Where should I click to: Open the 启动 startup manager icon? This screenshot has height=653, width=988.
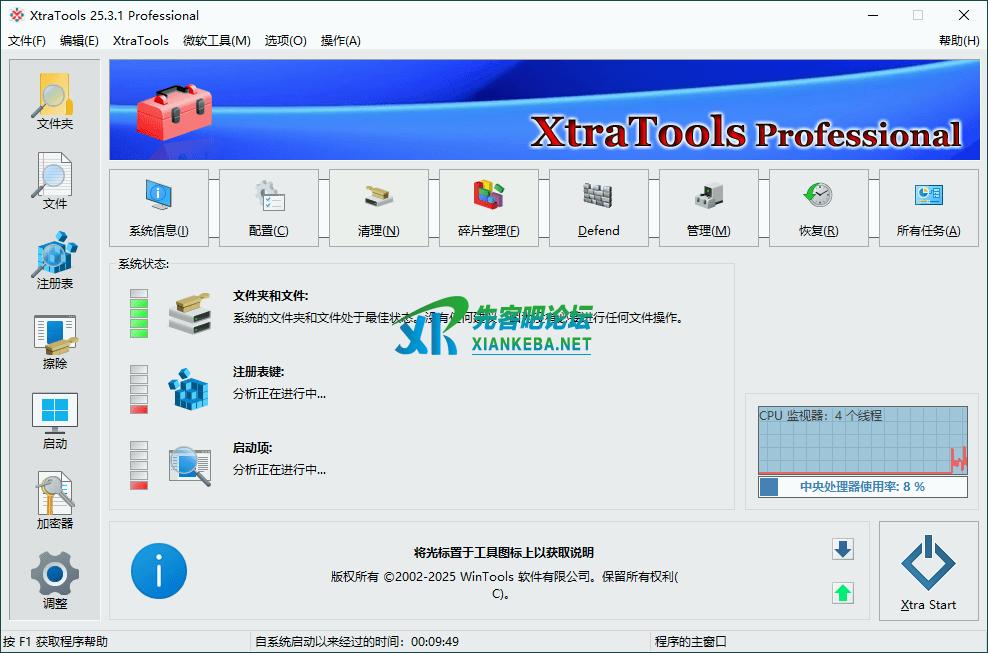point(54,420)
